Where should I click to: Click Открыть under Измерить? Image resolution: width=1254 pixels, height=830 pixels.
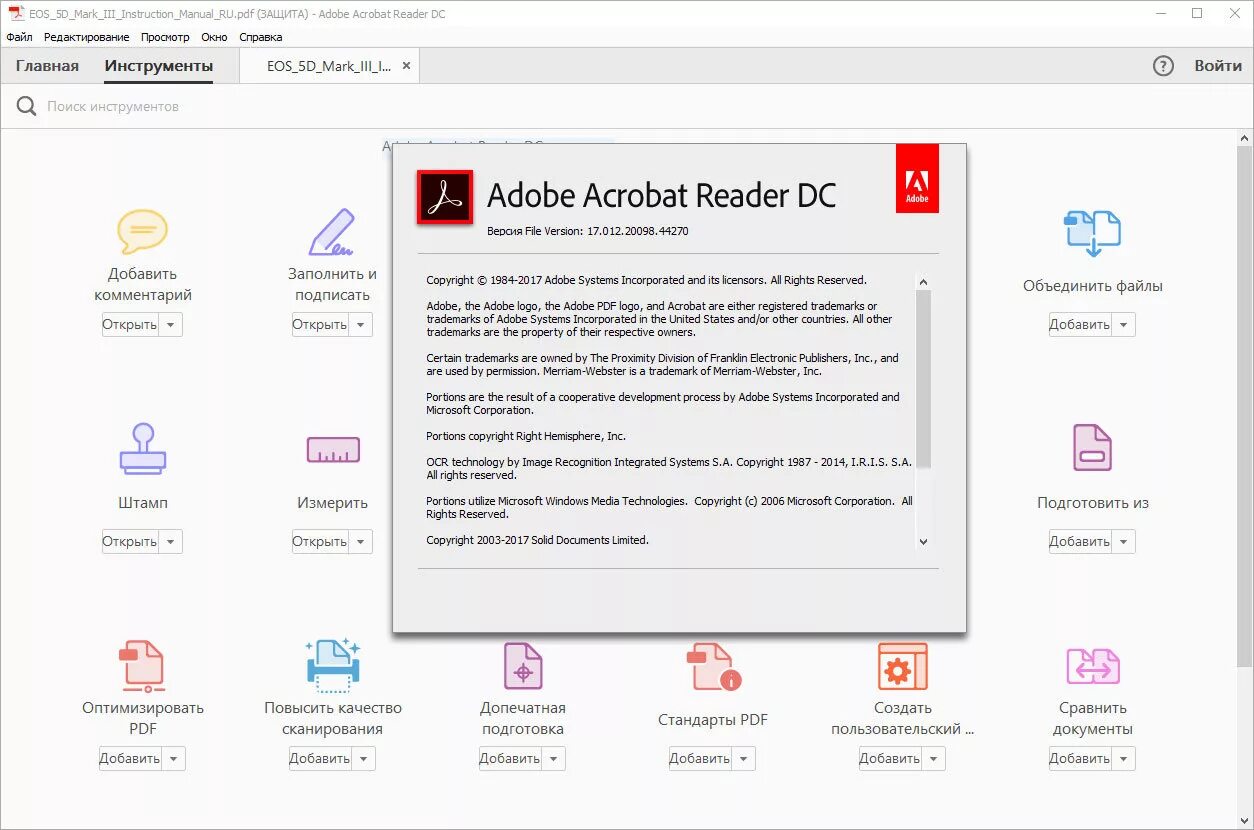click(320, 541)
